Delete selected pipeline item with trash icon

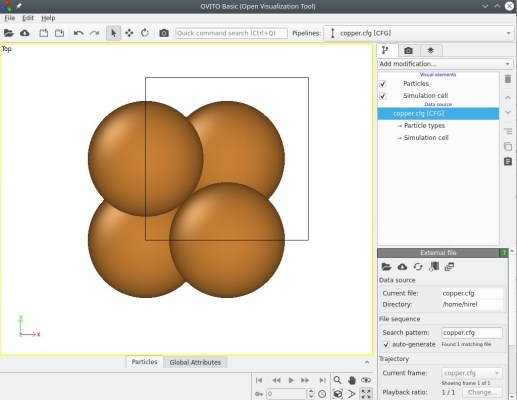tap(508, 79)
